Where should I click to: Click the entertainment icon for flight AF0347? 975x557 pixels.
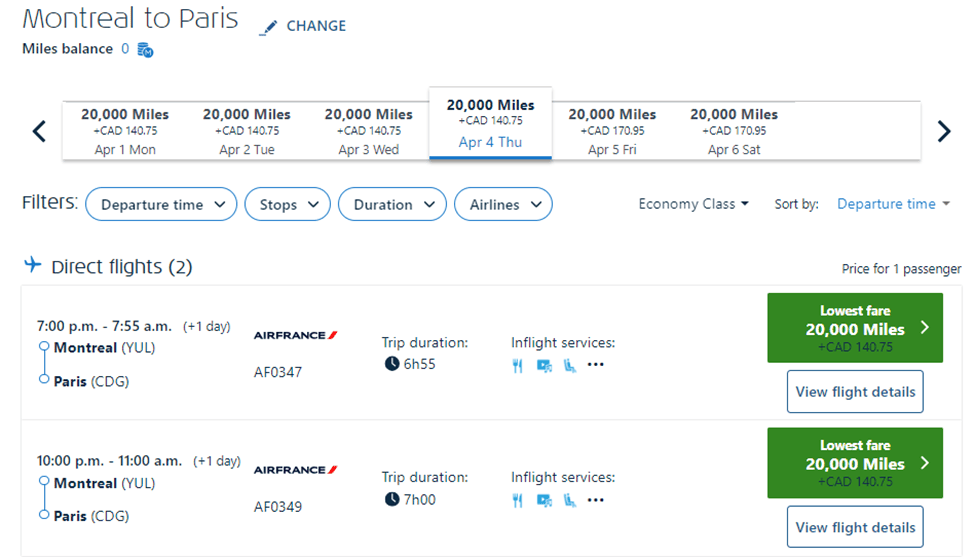(x=544, y=365)
